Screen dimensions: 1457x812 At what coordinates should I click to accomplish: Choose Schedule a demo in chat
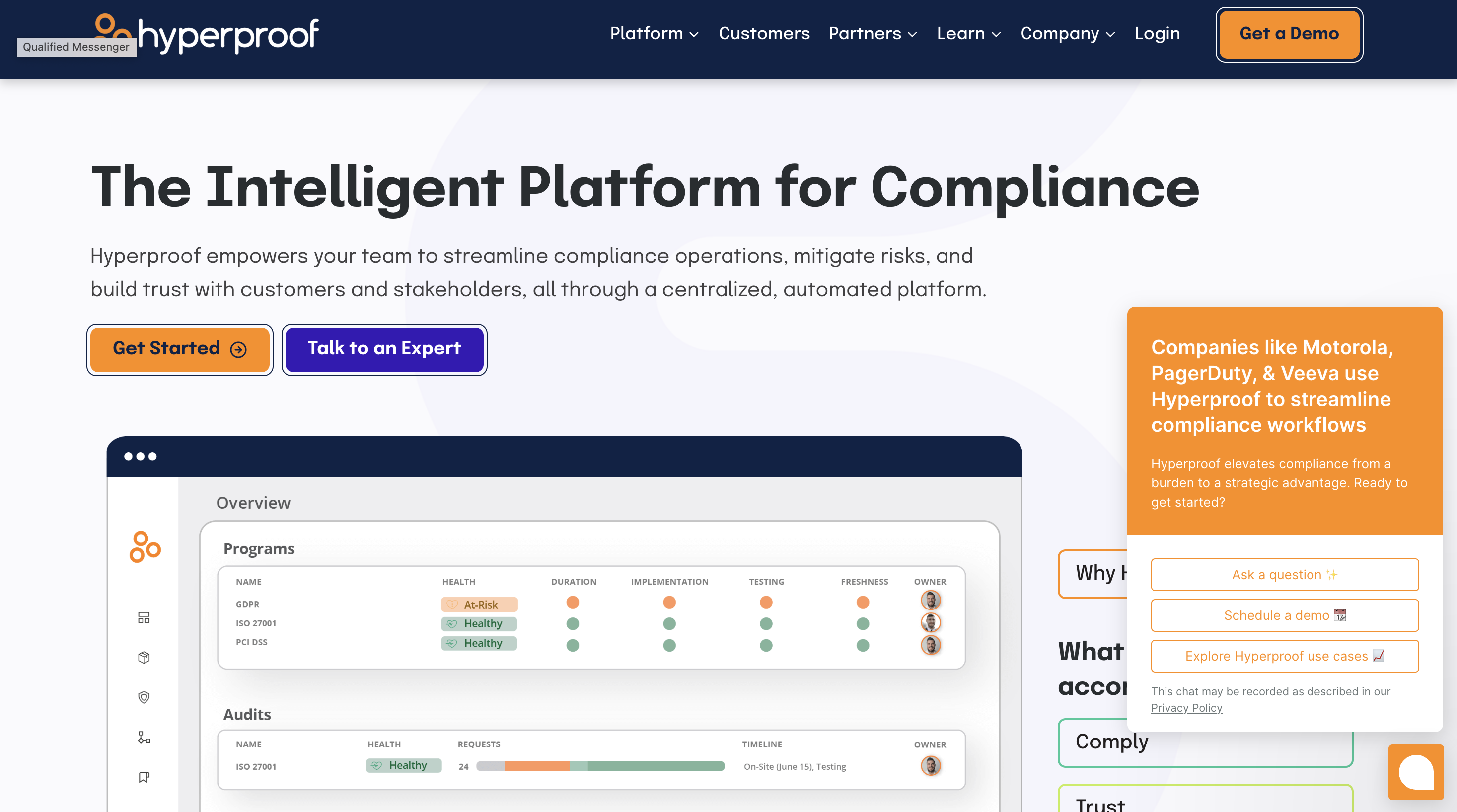coord(1285,615)
